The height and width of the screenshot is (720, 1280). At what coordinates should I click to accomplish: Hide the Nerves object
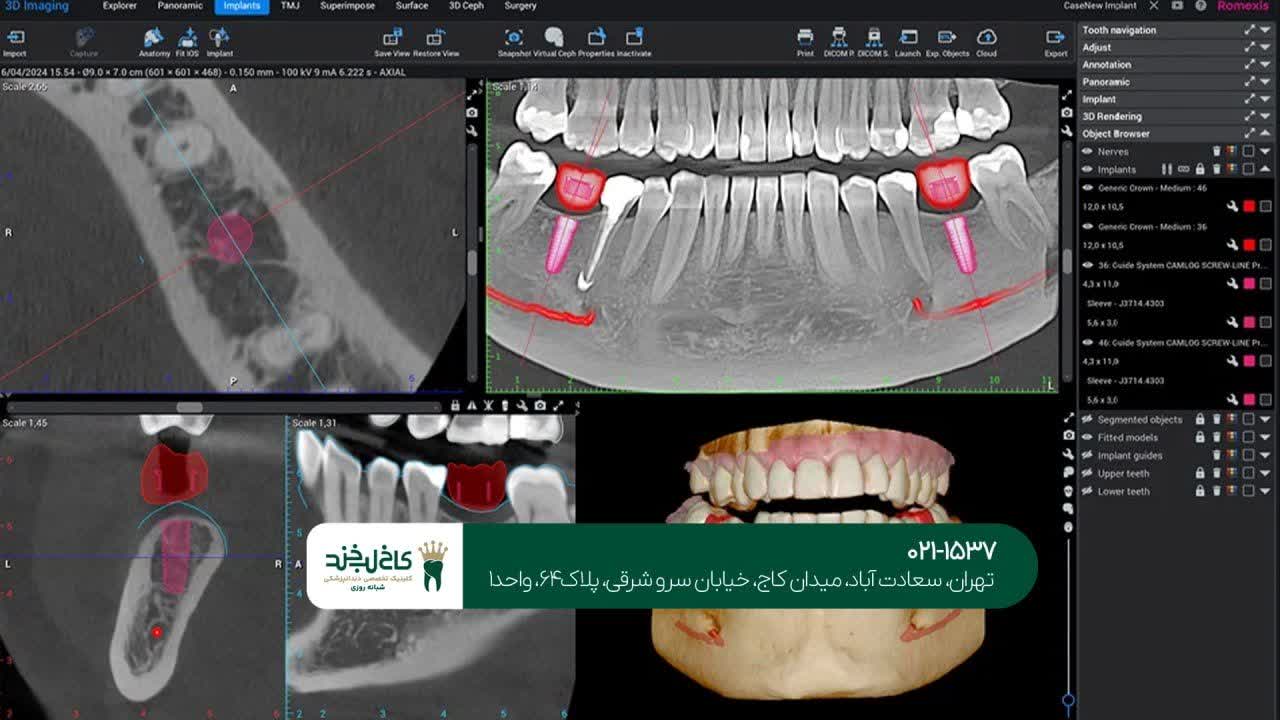[1086, 152]
